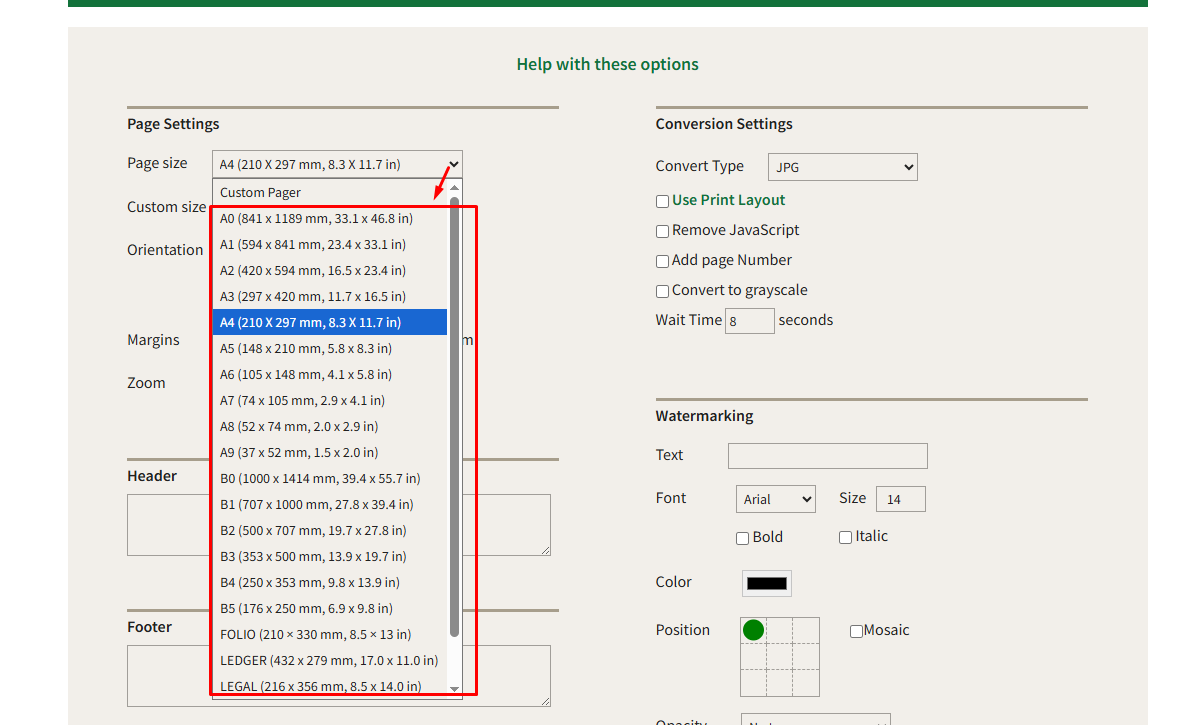This screenshot has height=725, width=1188.
Task: Open the Convert Type dropdown
Action: coord(843,167)
